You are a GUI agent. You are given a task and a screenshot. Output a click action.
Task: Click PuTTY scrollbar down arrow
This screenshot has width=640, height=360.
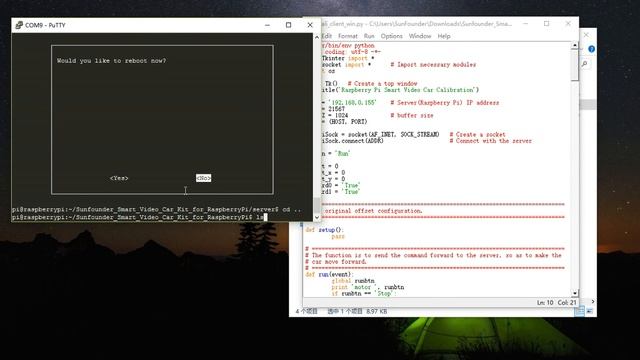[x=317, y=217]
